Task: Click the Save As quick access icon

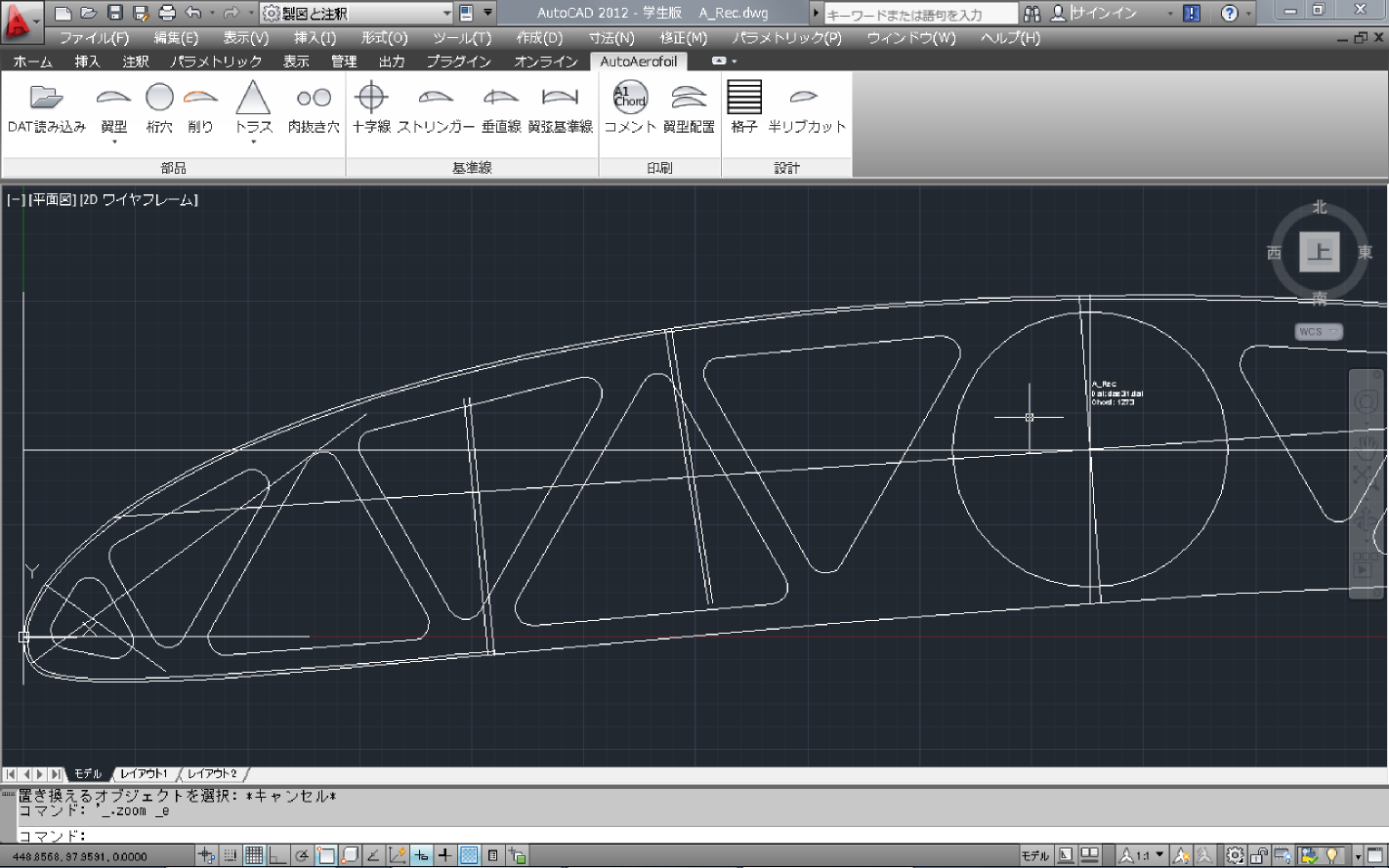Action: pyautogui.click(x=141, y=13)
